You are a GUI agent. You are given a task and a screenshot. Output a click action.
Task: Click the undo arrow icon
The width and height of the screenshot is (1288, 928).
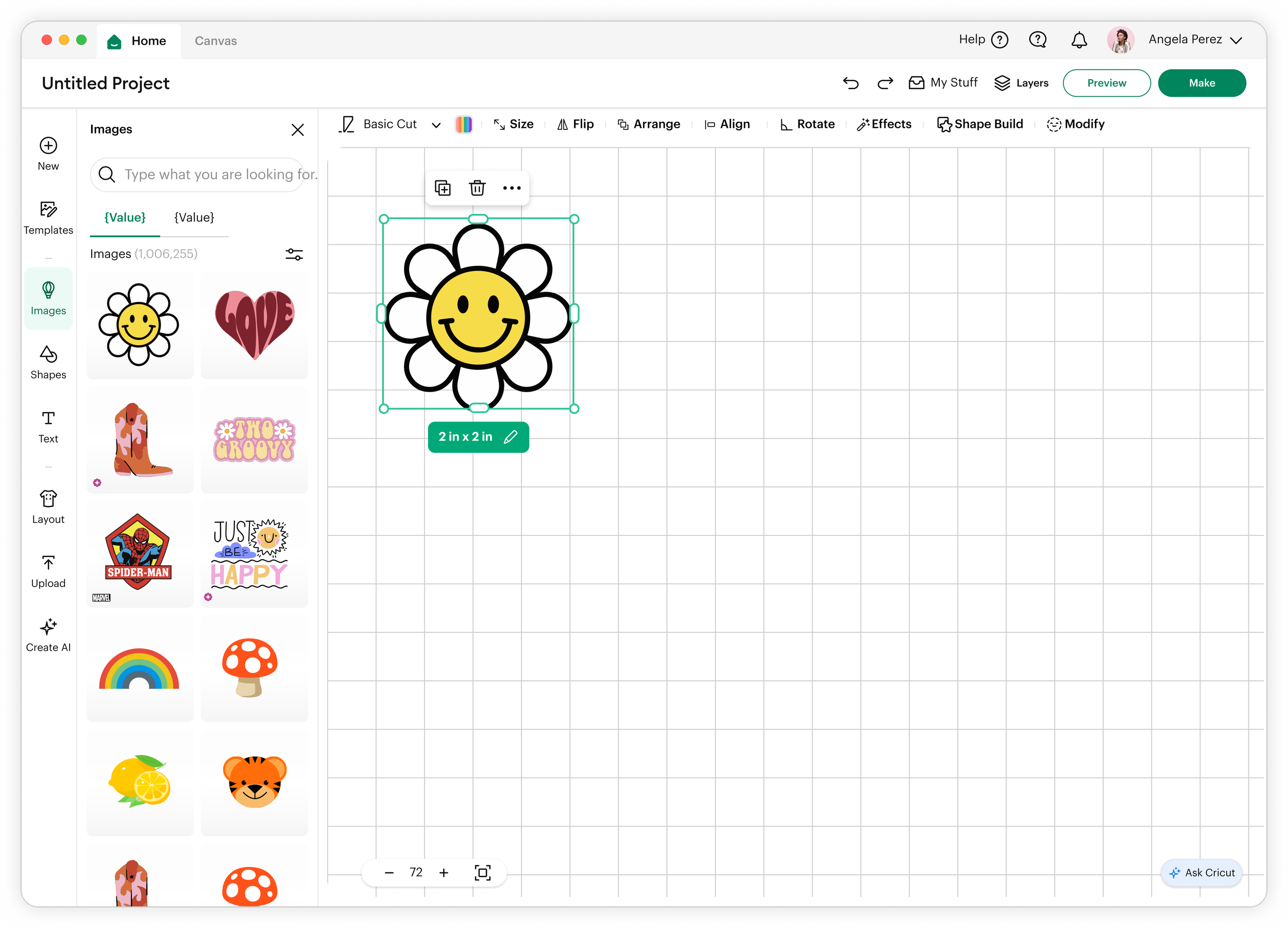[850, 83]
